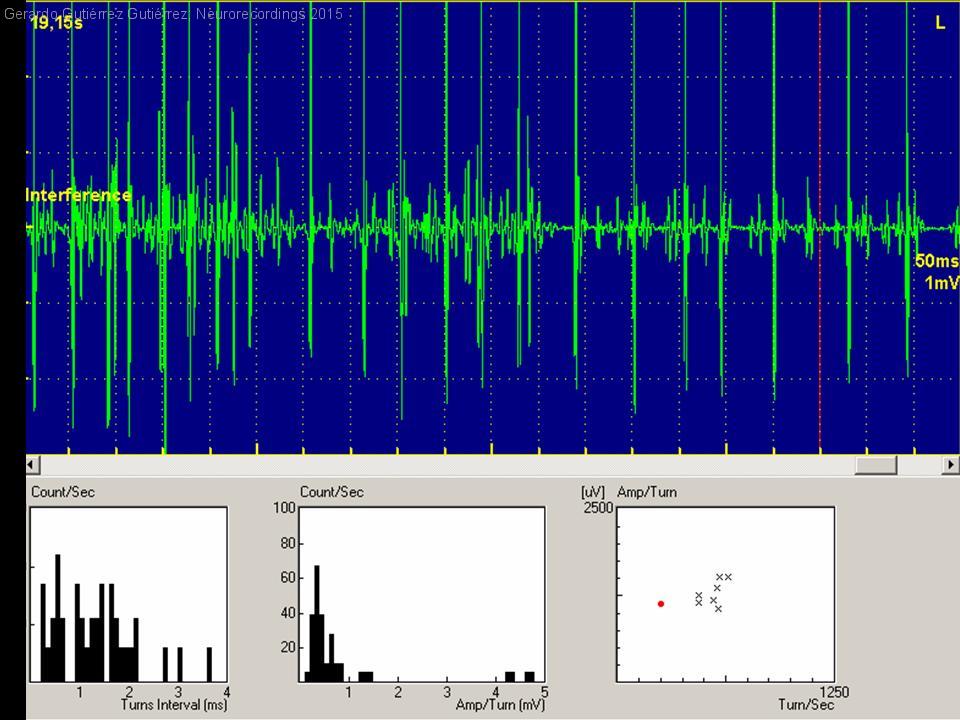Click the L channel label at top right
Screen dimensions: 960x720
pyautogui.click(x=940, y=23)
